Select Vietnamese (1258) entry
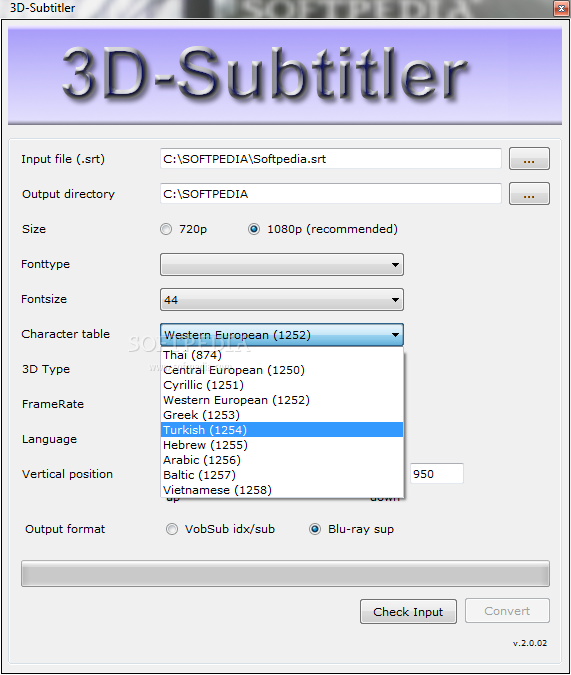 [x=282, y=490]
